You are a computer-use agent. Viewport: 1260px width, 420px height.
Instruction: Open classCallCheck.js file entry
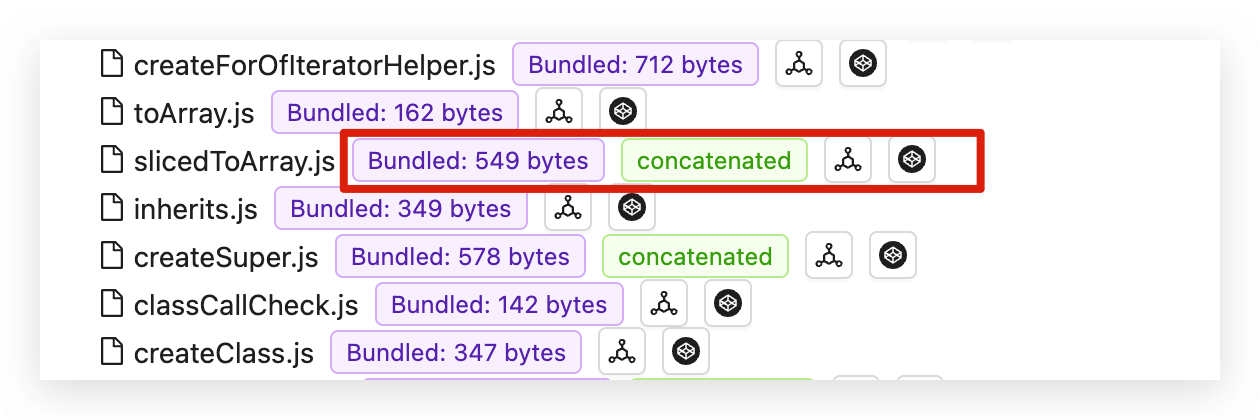(x=246, y=305)
